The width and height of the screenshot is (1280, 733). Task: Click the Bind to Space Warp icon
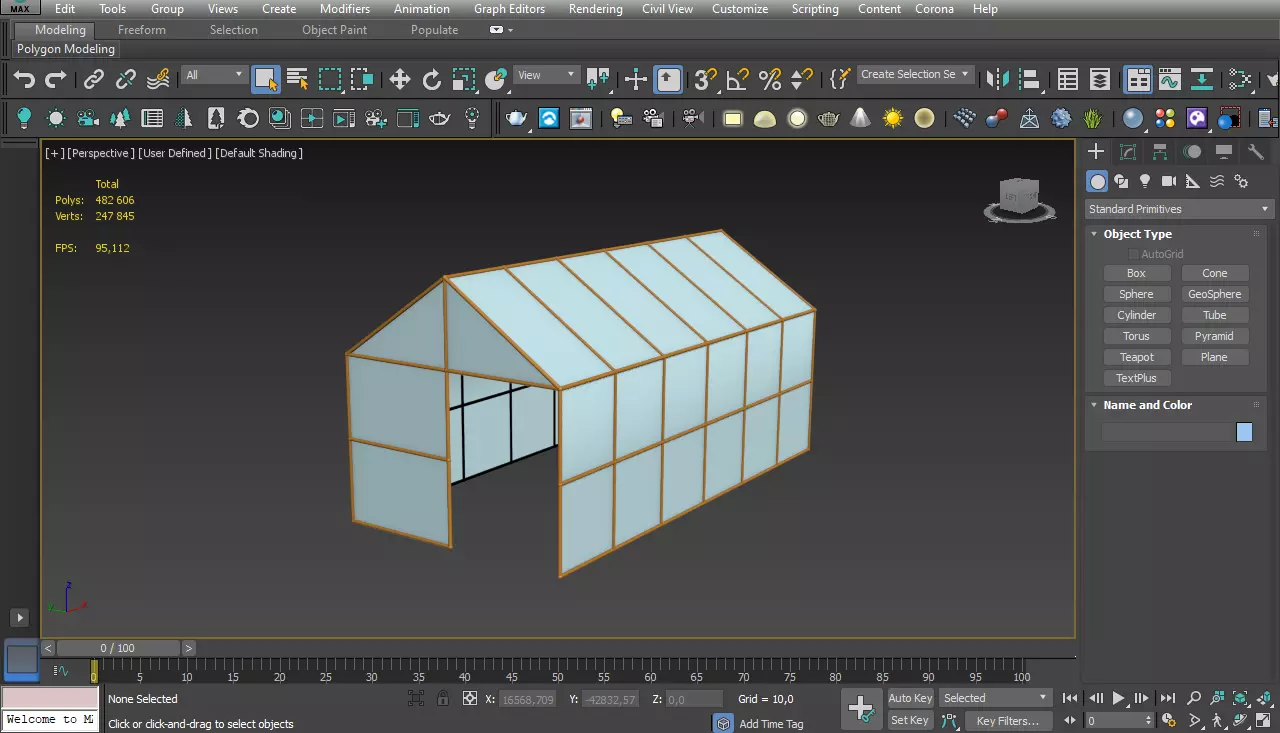click(x=158, y=79)
